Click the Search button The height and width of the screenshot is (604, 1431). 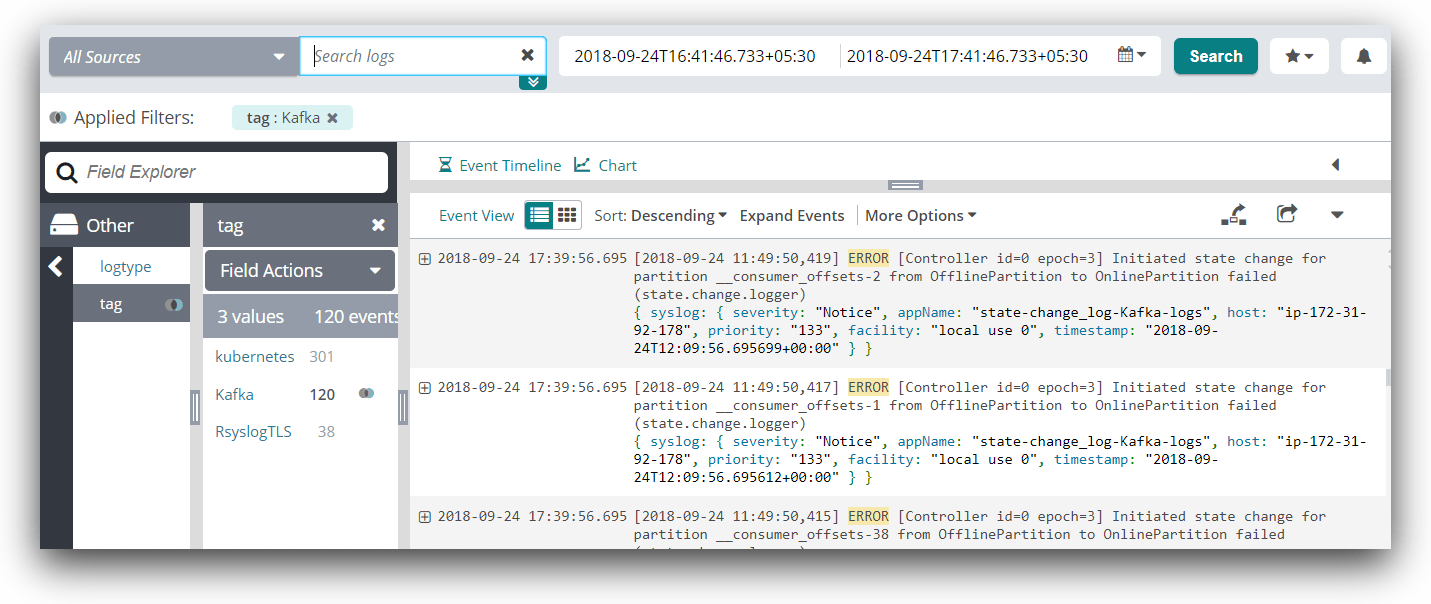[x=1215, y=57]
